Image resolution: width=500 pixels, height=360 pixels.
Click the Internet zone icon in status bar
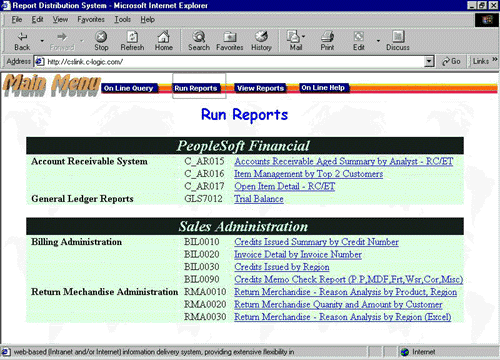[405, 352]
